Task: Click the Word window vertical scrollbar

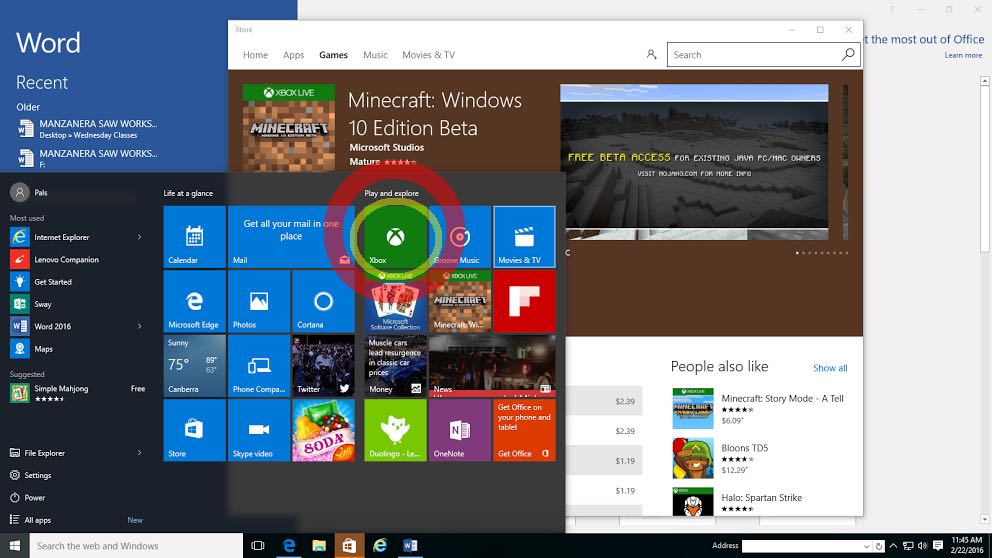Action: tap(984, 301)
